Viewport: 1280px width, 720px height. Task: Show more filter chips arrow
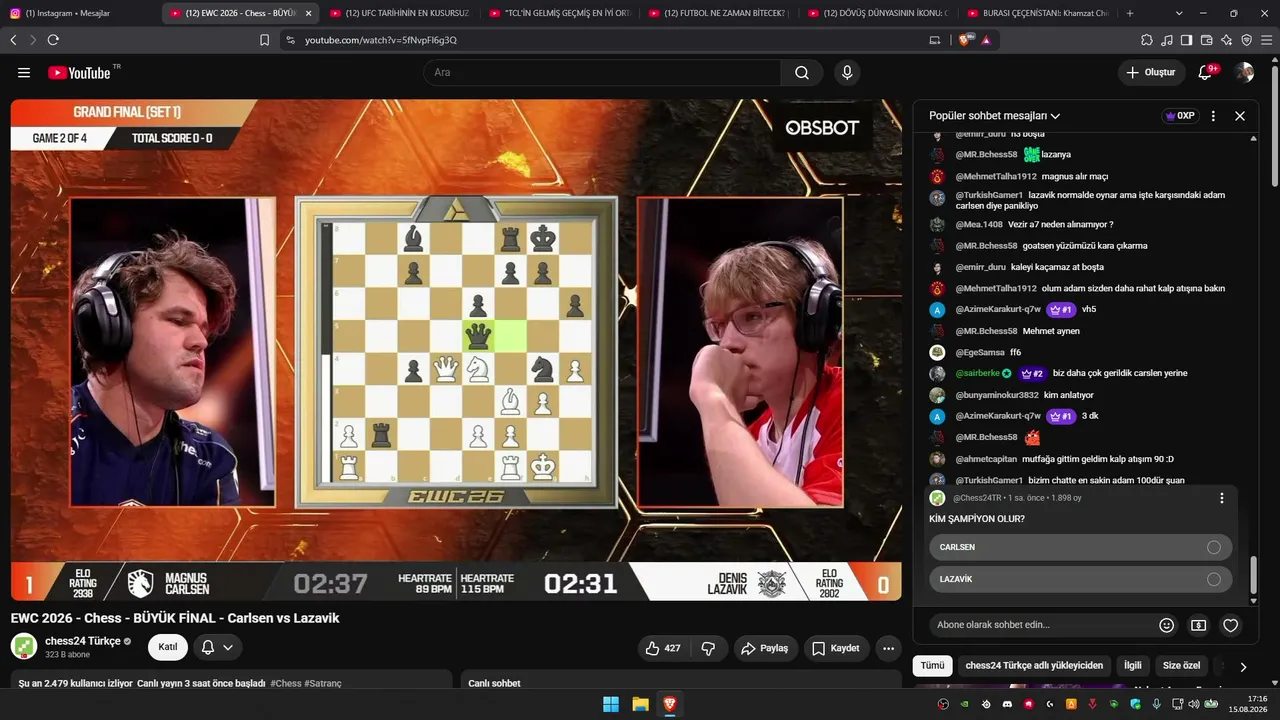pos(1243,667)
